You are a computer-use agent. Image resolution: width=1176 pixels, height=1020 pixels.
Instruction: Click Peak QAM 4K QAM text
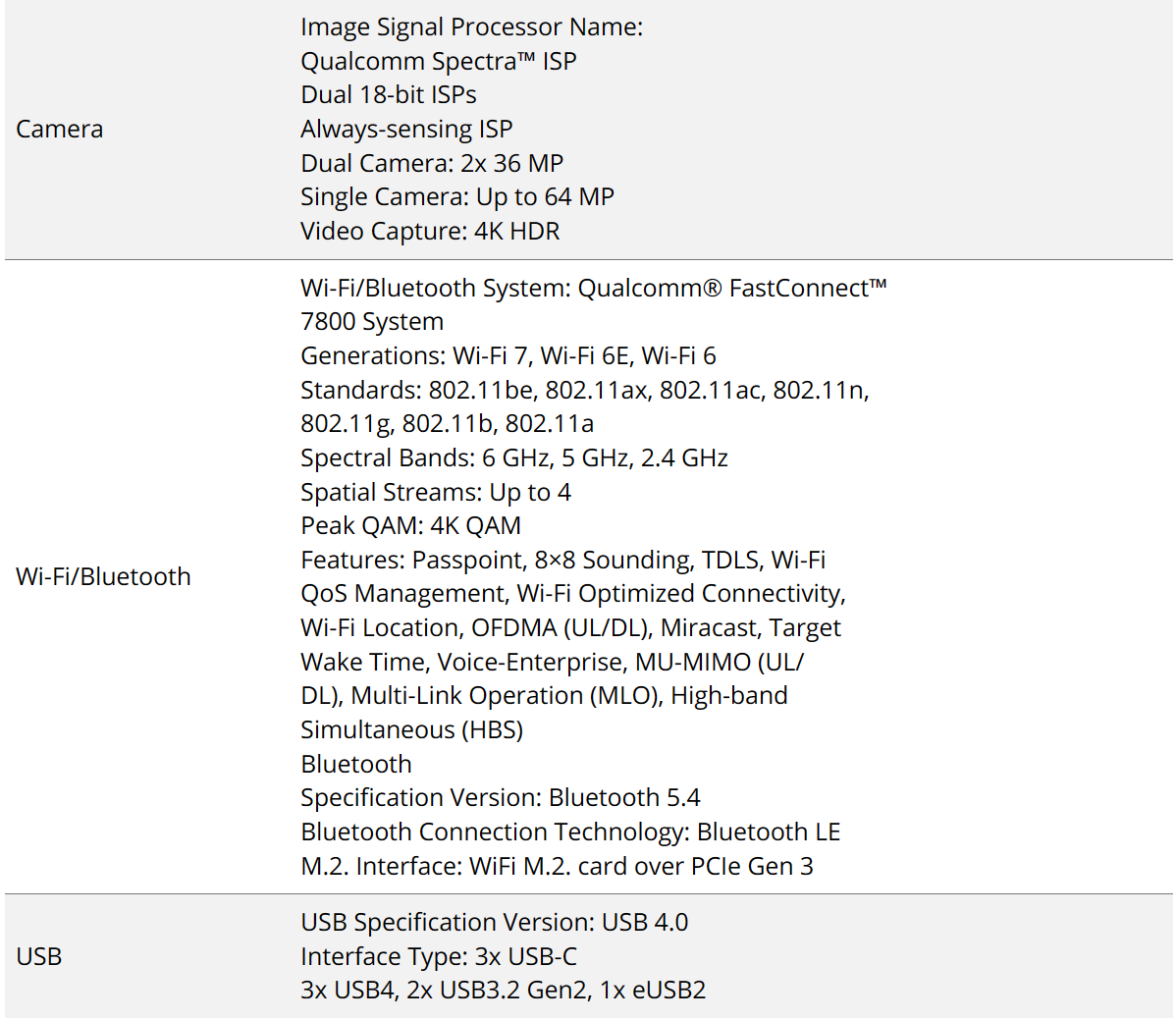411,525
